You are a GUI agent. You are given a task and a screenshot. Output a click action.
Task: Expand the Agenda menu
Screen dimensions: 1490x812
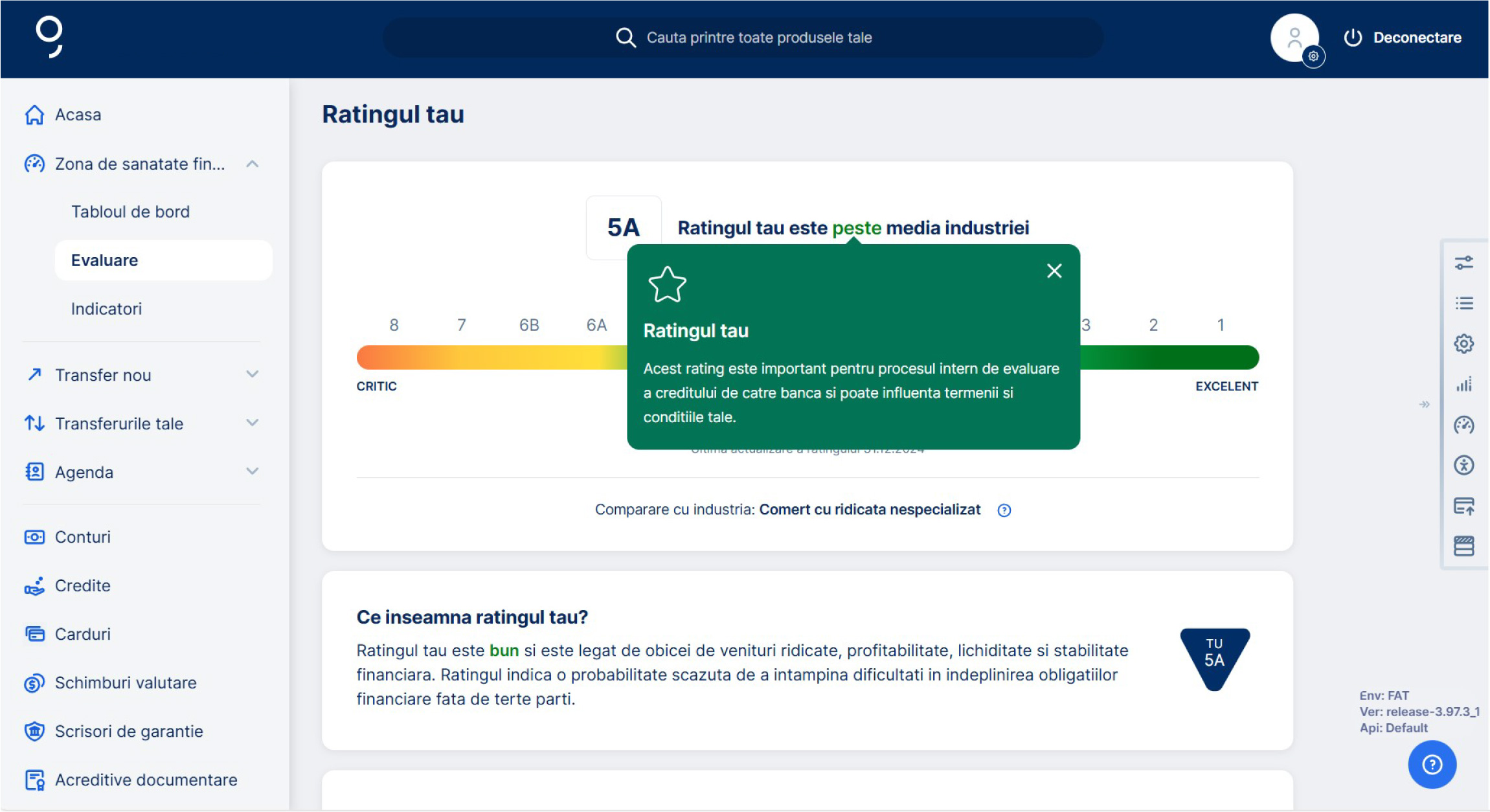[x=253, y=471]
